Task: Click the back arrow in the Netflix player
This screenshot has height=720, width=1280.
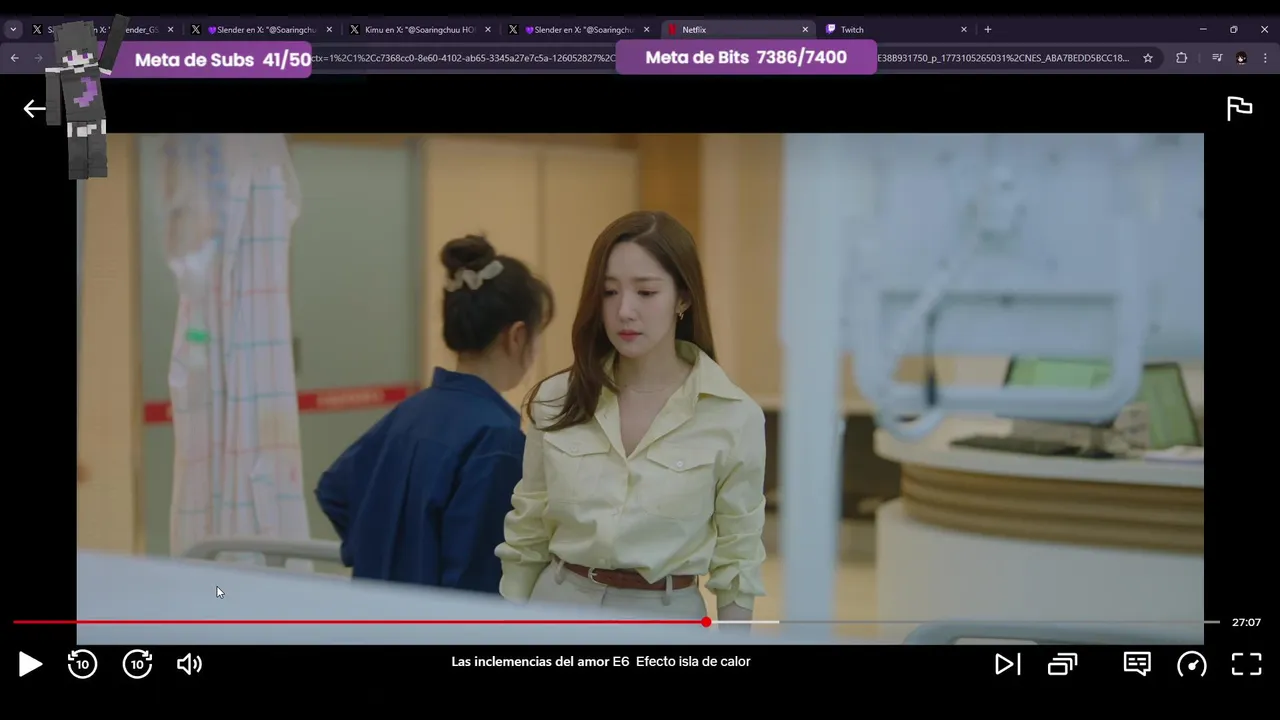Action: [x=34, y=109]
